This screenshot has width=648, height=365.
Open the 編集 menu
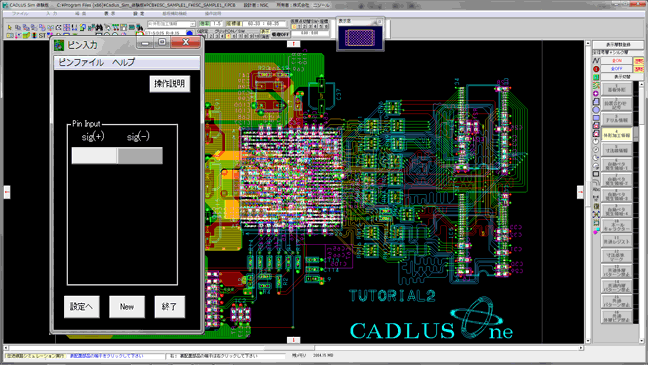pos(81,14)
